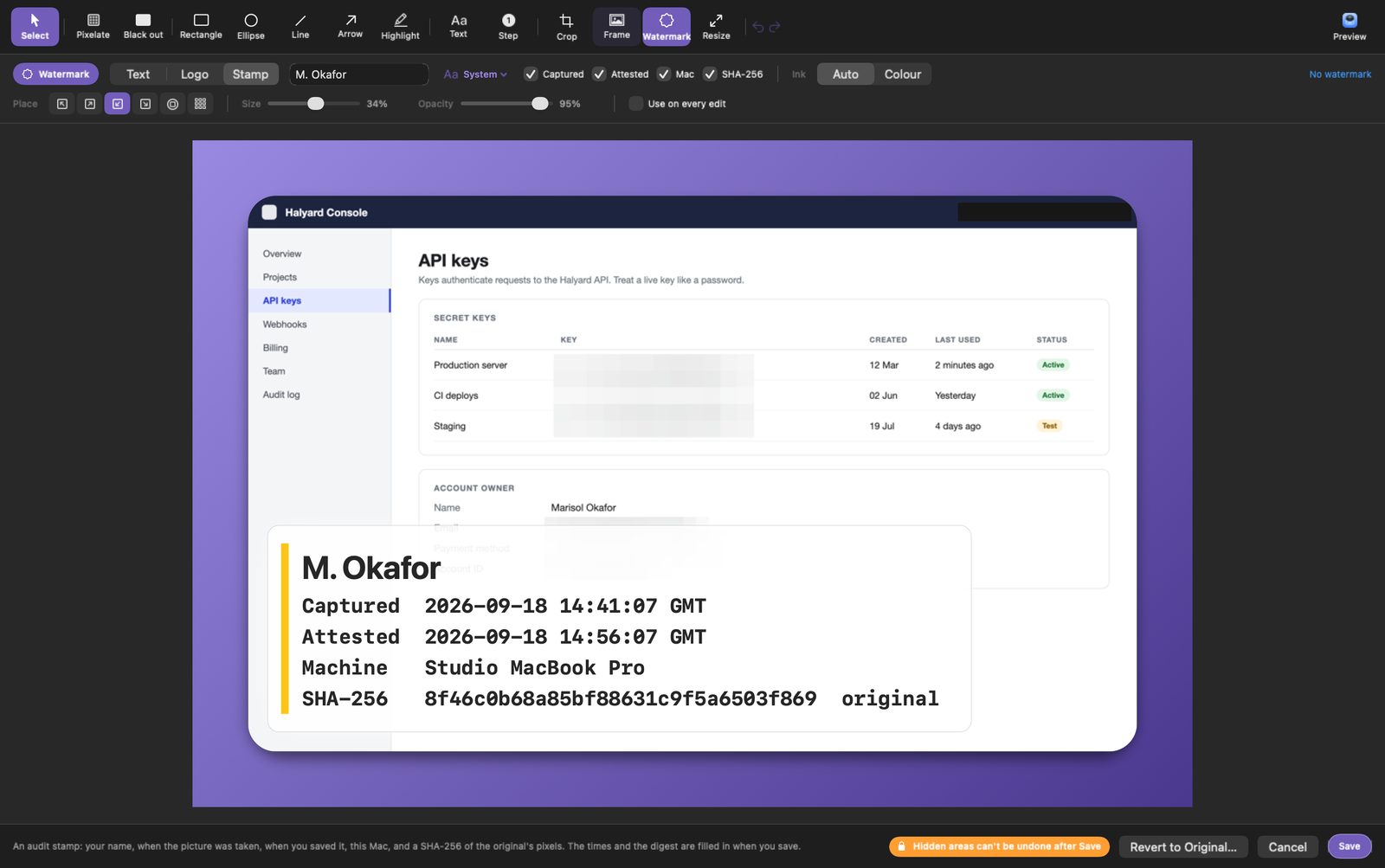Switch watermark type to Text

[x=138, y=74]
